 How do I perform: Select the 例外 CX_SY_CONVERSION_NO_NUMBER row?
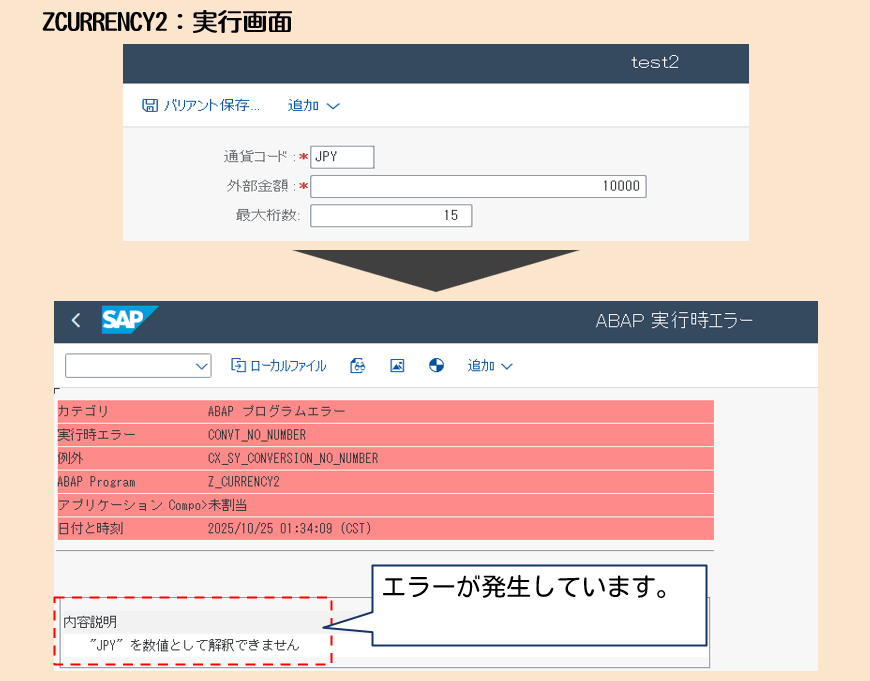385,458
